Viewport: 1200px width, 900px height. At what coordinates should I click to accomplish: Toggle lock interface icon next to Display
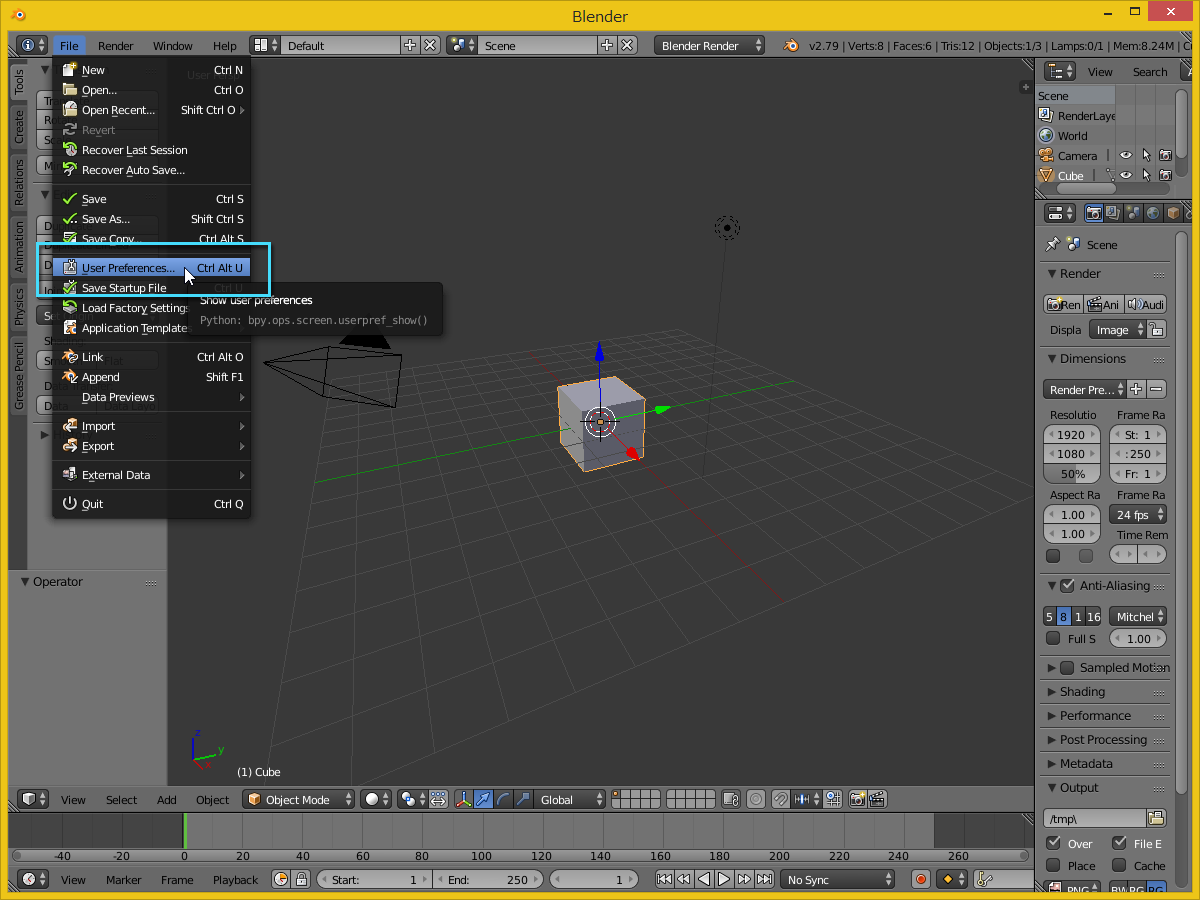point(1156,330)
